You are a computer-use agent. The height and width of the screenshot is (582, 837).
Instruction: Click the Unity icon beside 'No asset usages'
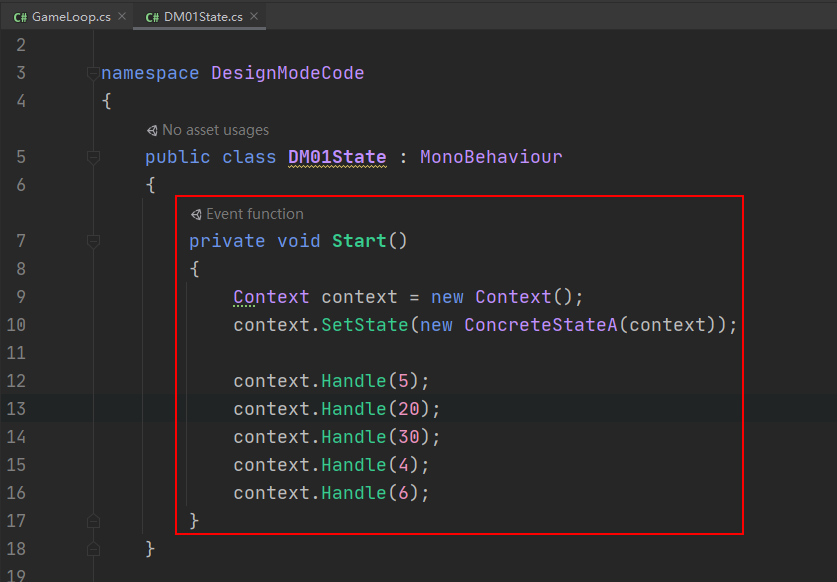tap(152, 130)
